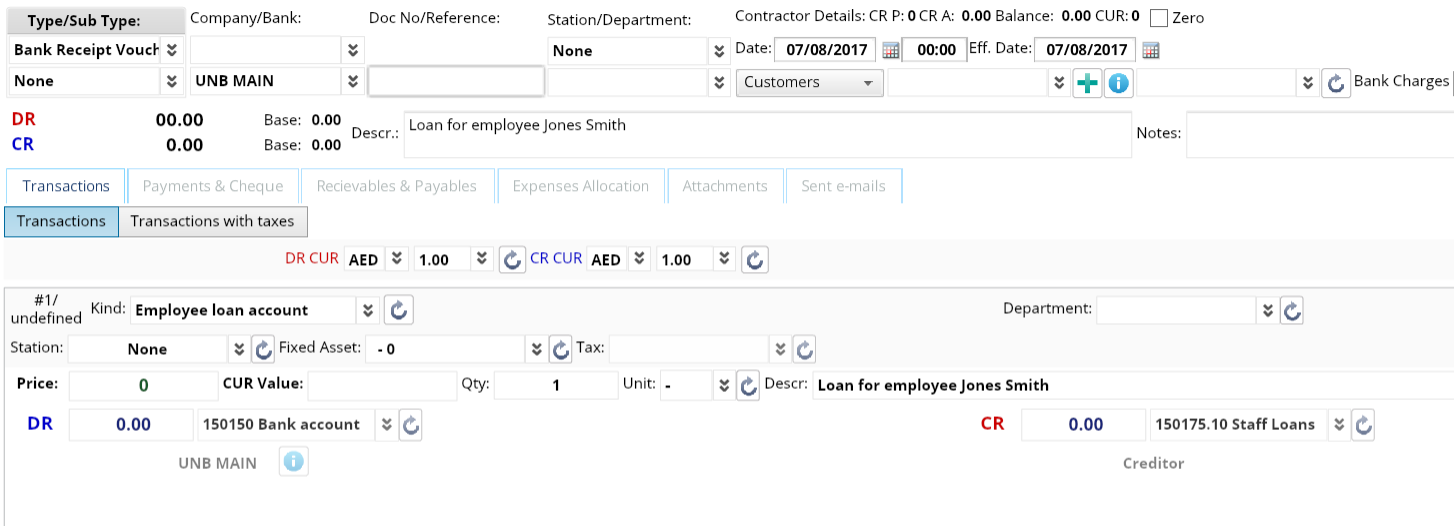Expand the Bank Receipt Voucher type dropdown
1454x526 pixels.
coord(172,50)
